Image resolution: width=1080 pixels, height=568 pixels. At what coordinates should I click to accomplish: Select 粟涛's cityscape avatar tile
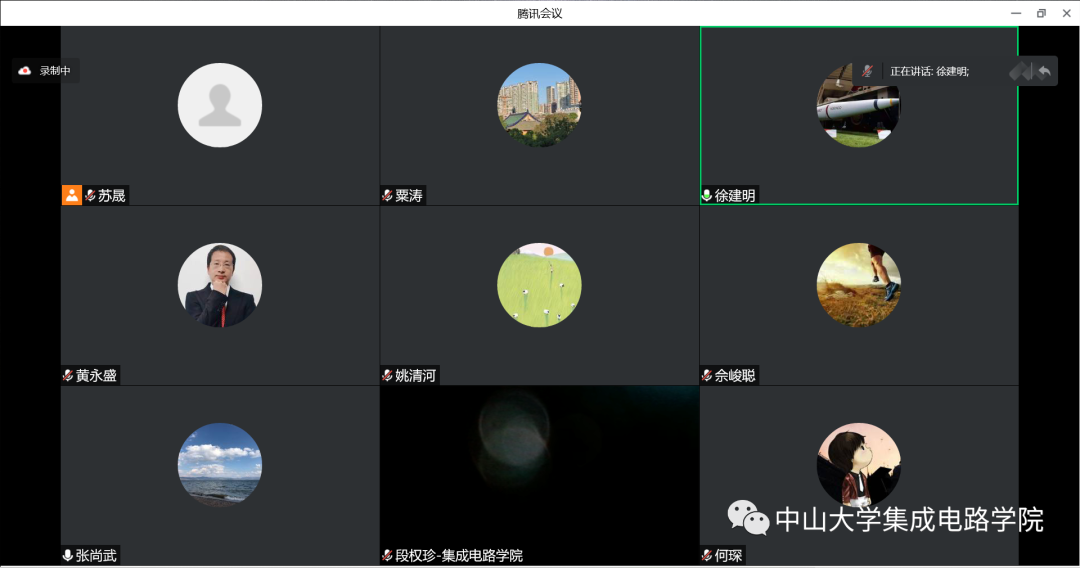539,105
